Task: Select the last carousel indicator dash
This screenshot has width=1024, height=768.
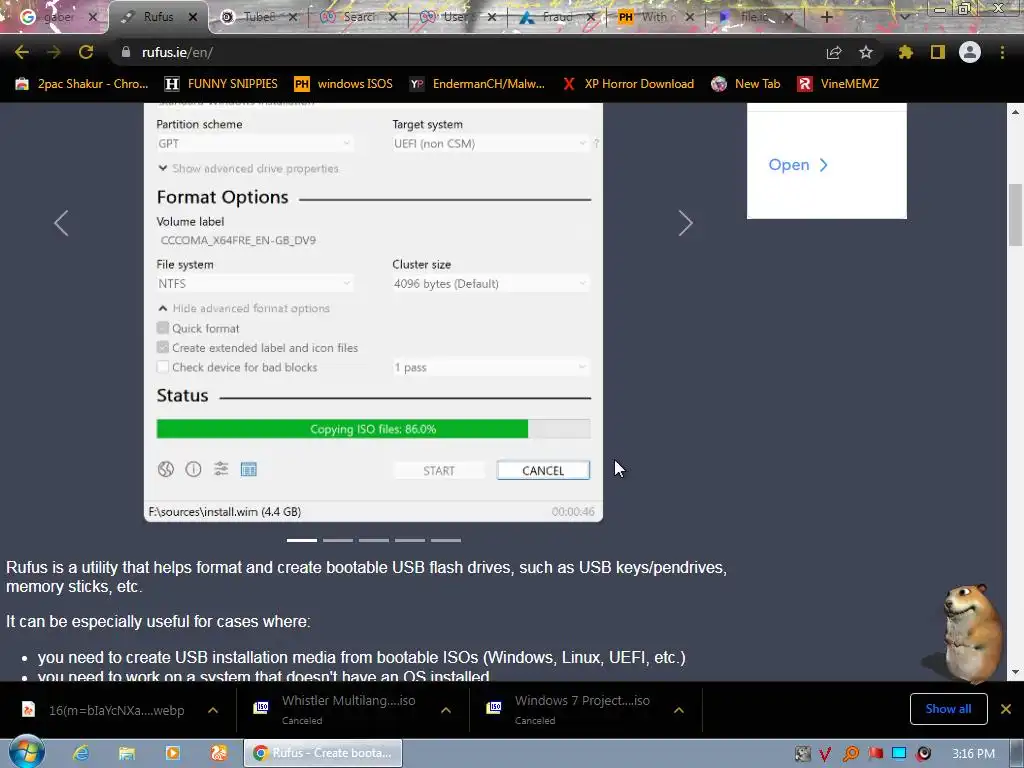Action: click(445, 540)
